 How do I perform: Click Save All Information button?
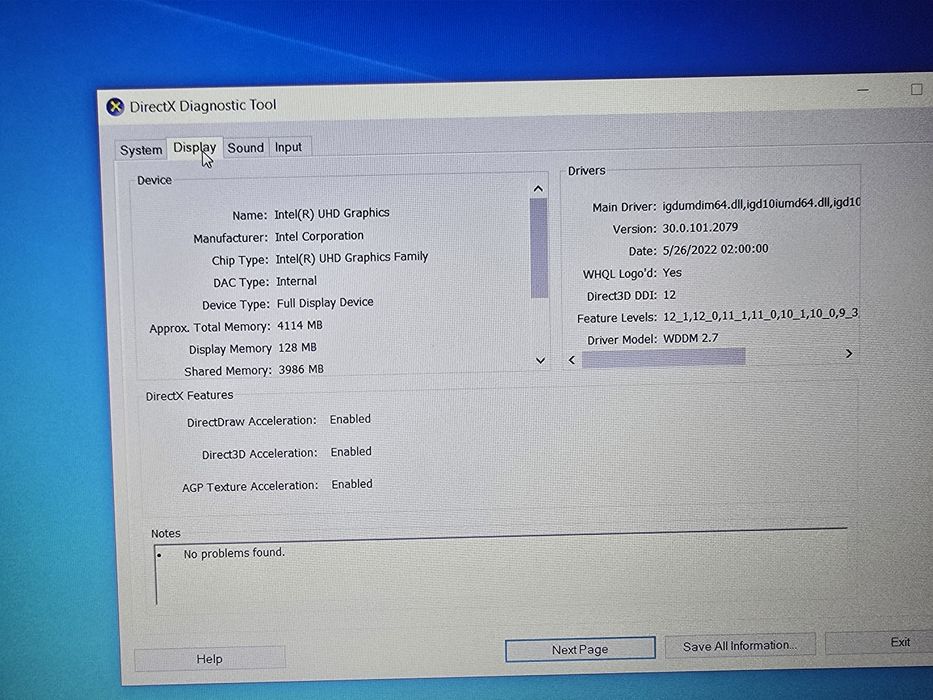739,646
